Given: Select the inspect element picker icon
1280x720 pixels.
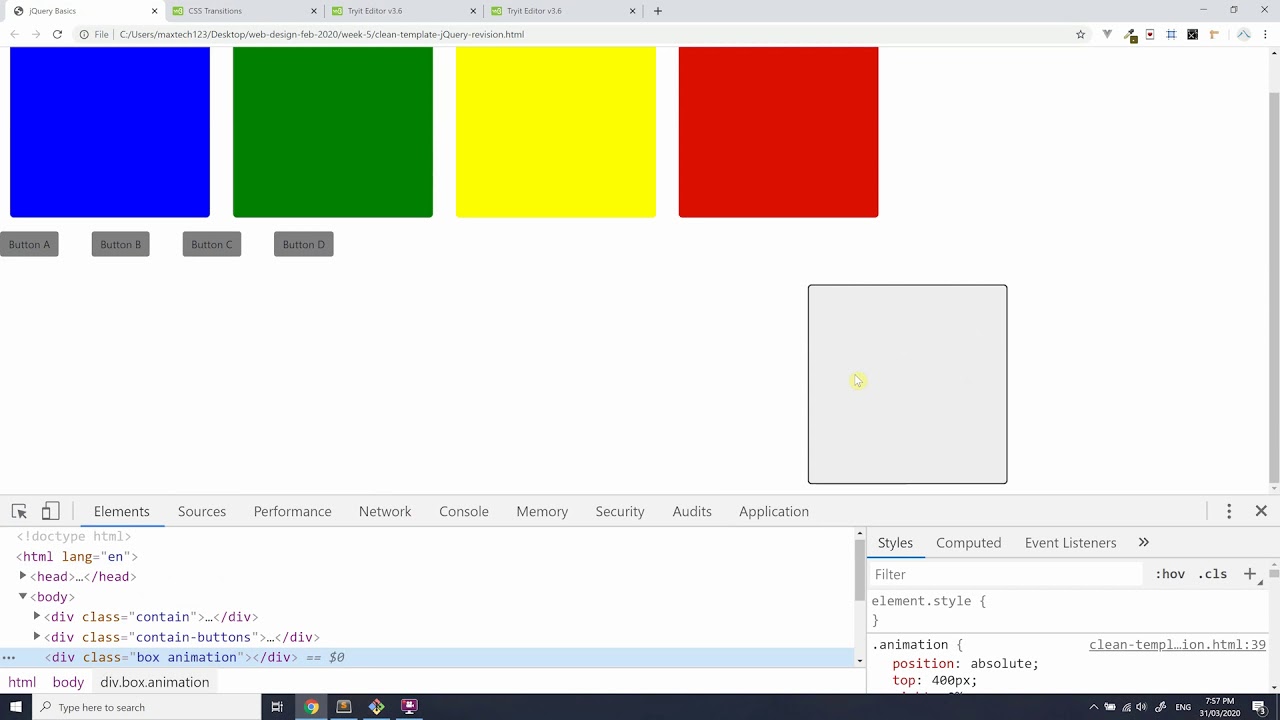Looking at the screenshot, I should (19, 511).
